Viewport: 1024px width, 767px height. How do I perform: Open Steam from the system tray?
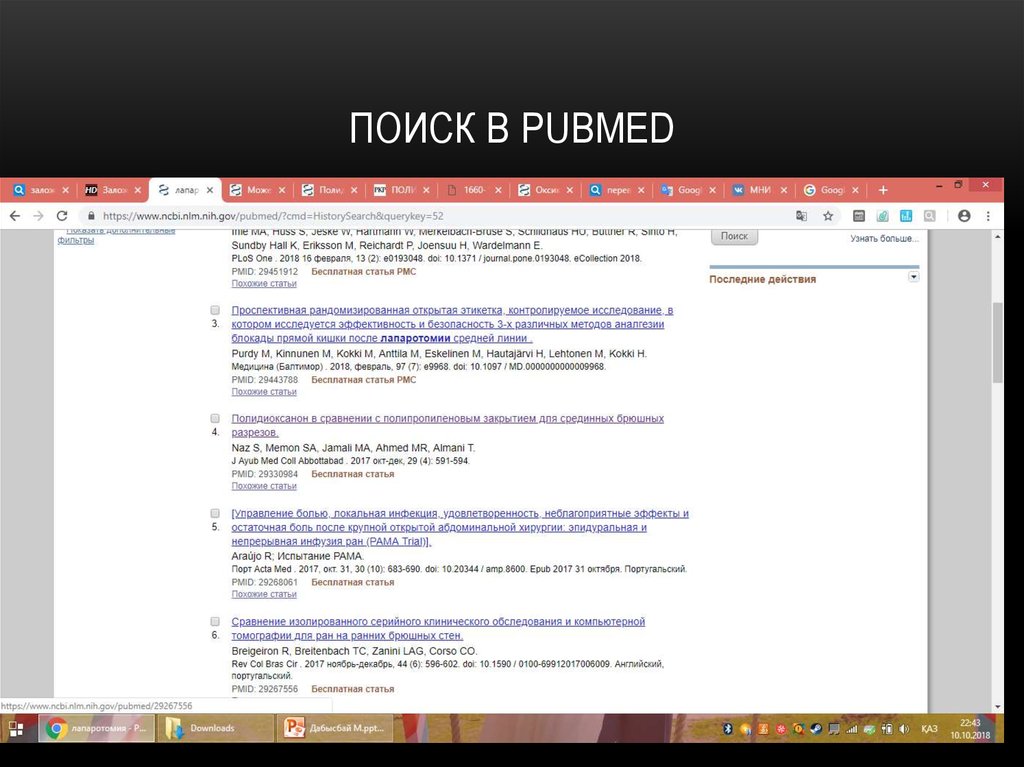815,729
